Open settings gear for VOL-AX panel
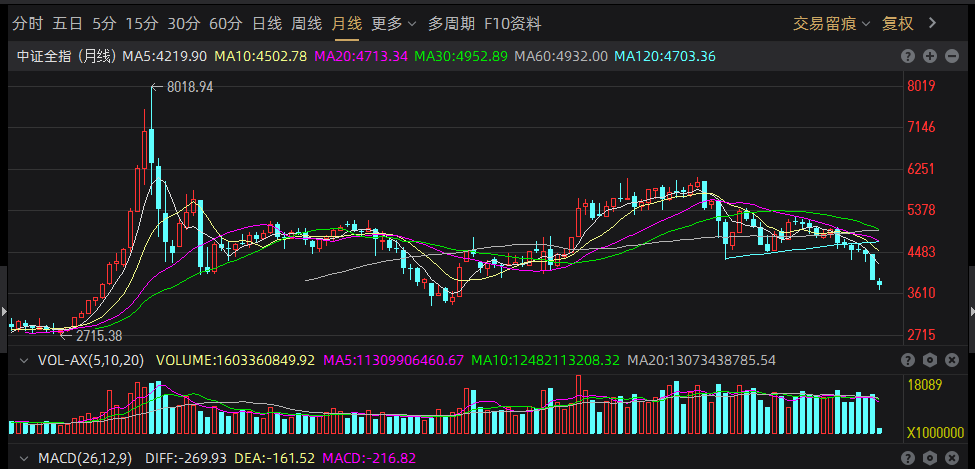 pos(930,360)
